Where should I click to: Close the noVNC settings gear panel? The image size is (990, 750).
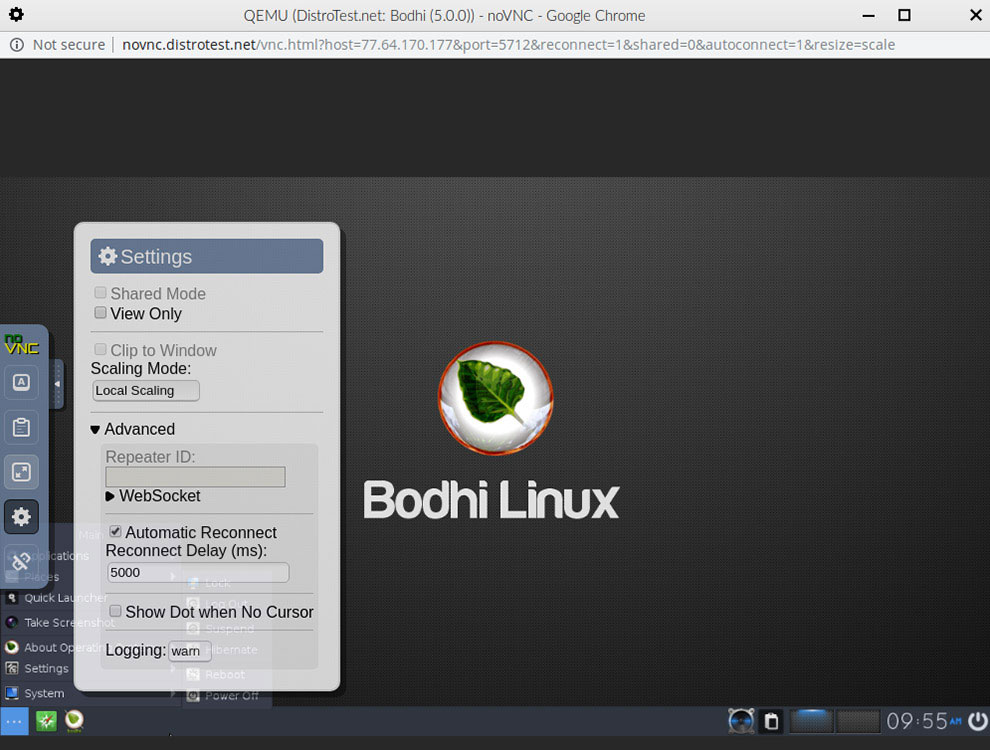[x=21, y=517]
